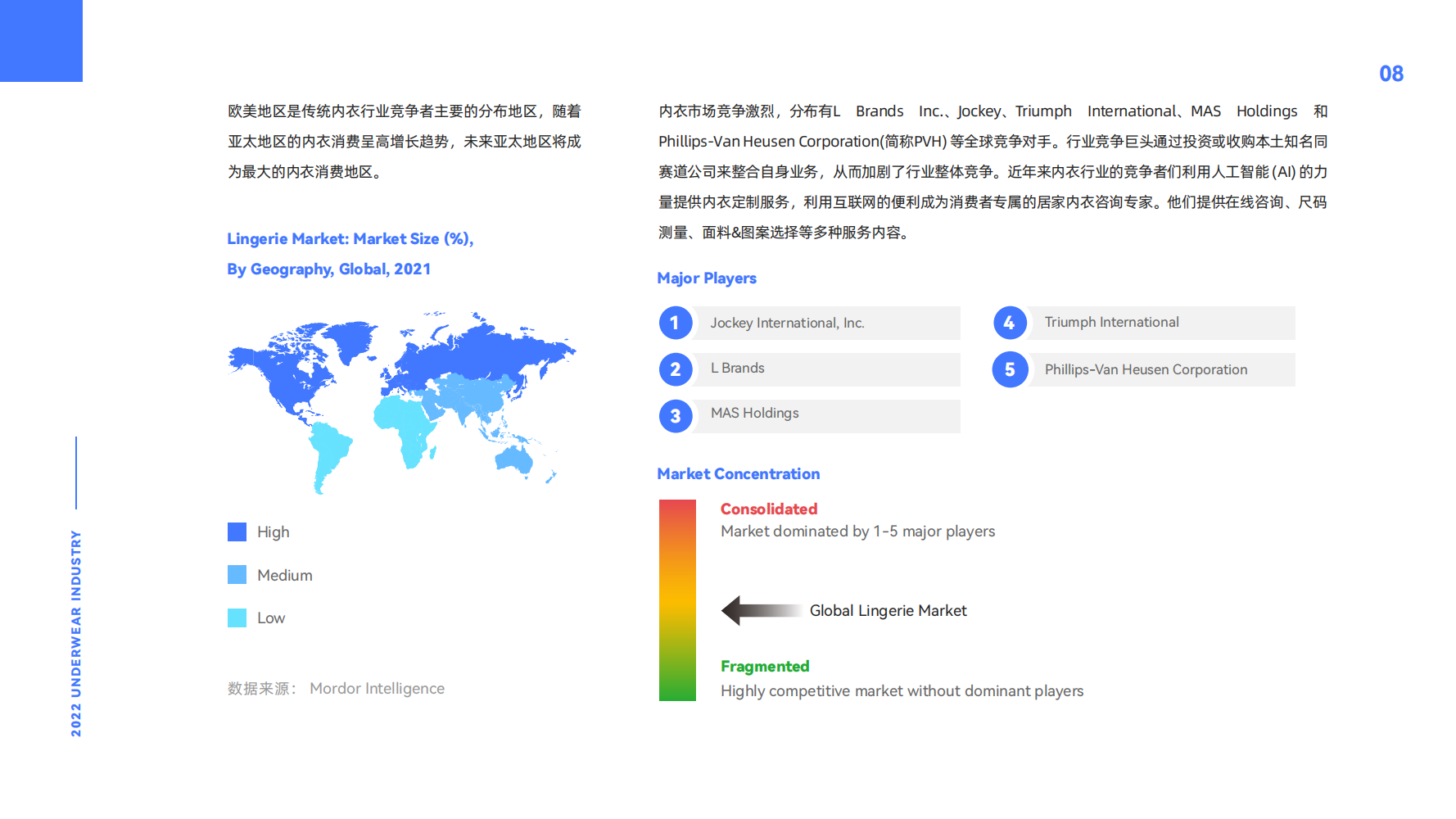Click the page number 08
1456x819 pixels.
[1391, 74]
